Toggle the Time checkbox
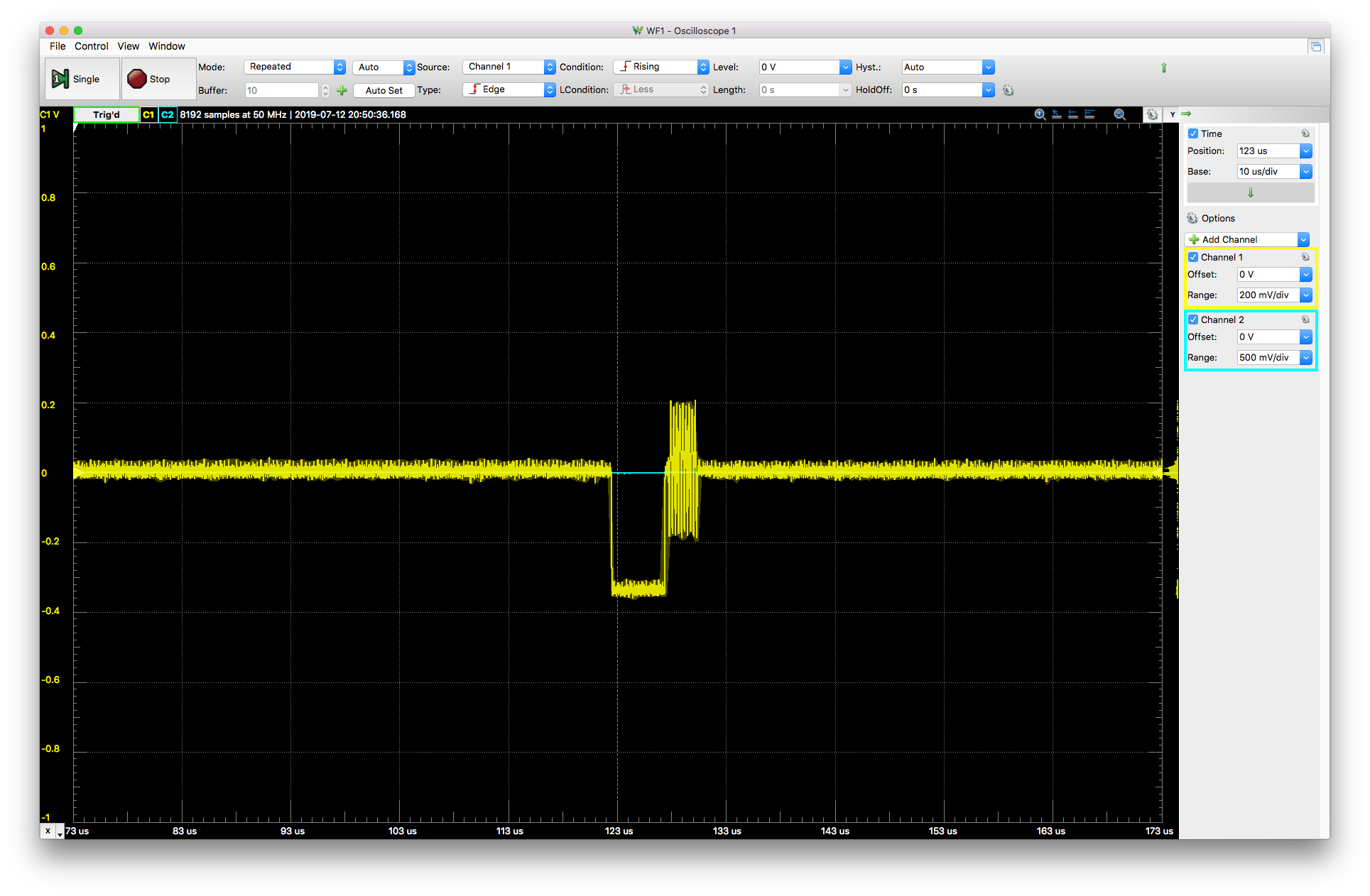The height and width of the screenshot is (896, 1370). [x=1193, y=133]
